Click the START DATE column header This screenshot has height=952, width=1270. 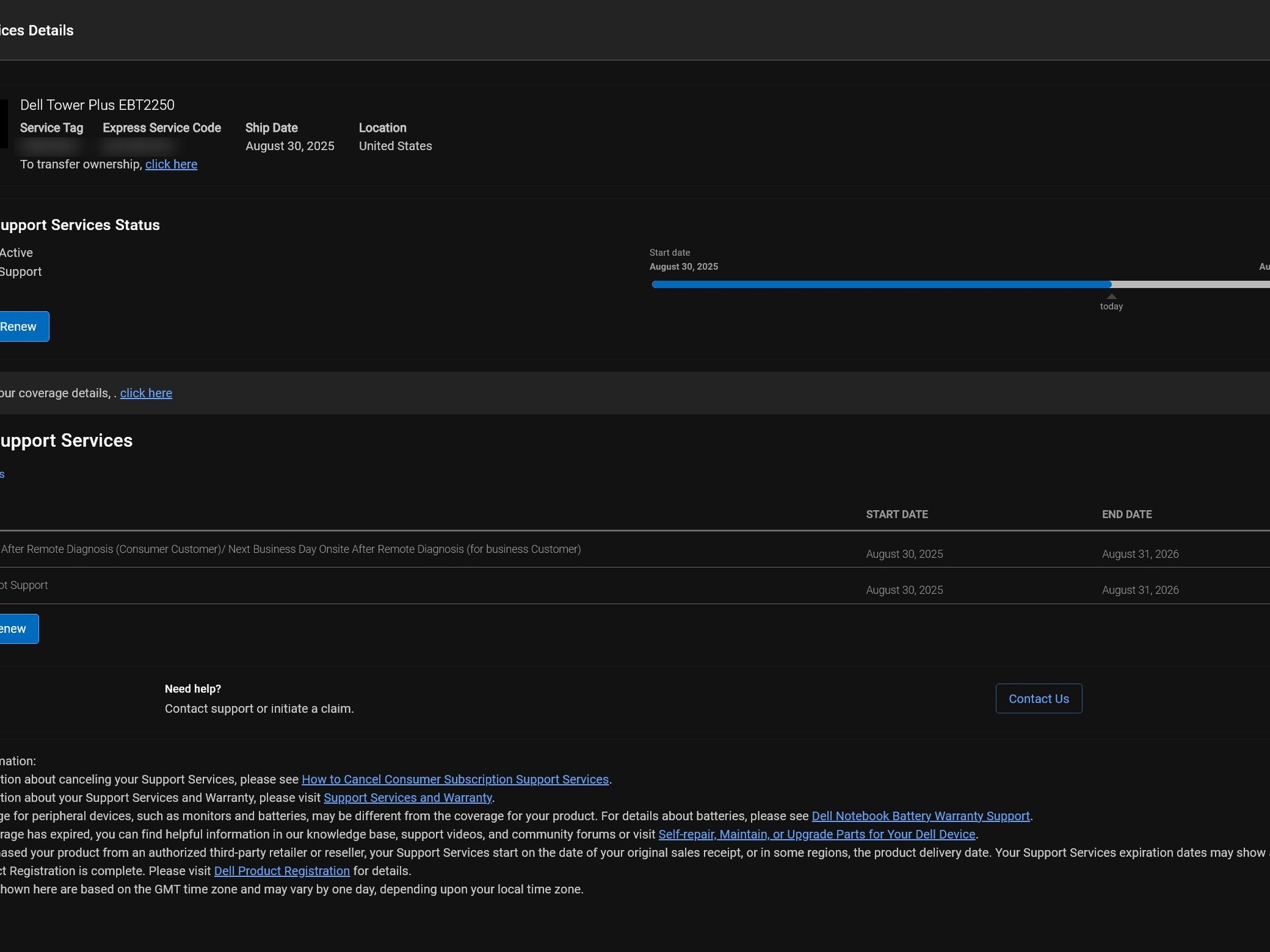click(x=897, y=514)
